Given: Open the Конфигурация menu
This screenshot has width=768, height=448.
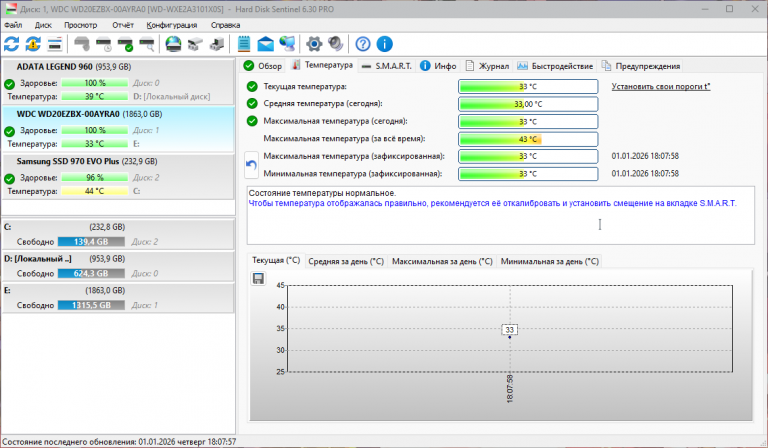Looking at the screenshot, I should pyautogui.click(x=172, y=25).
